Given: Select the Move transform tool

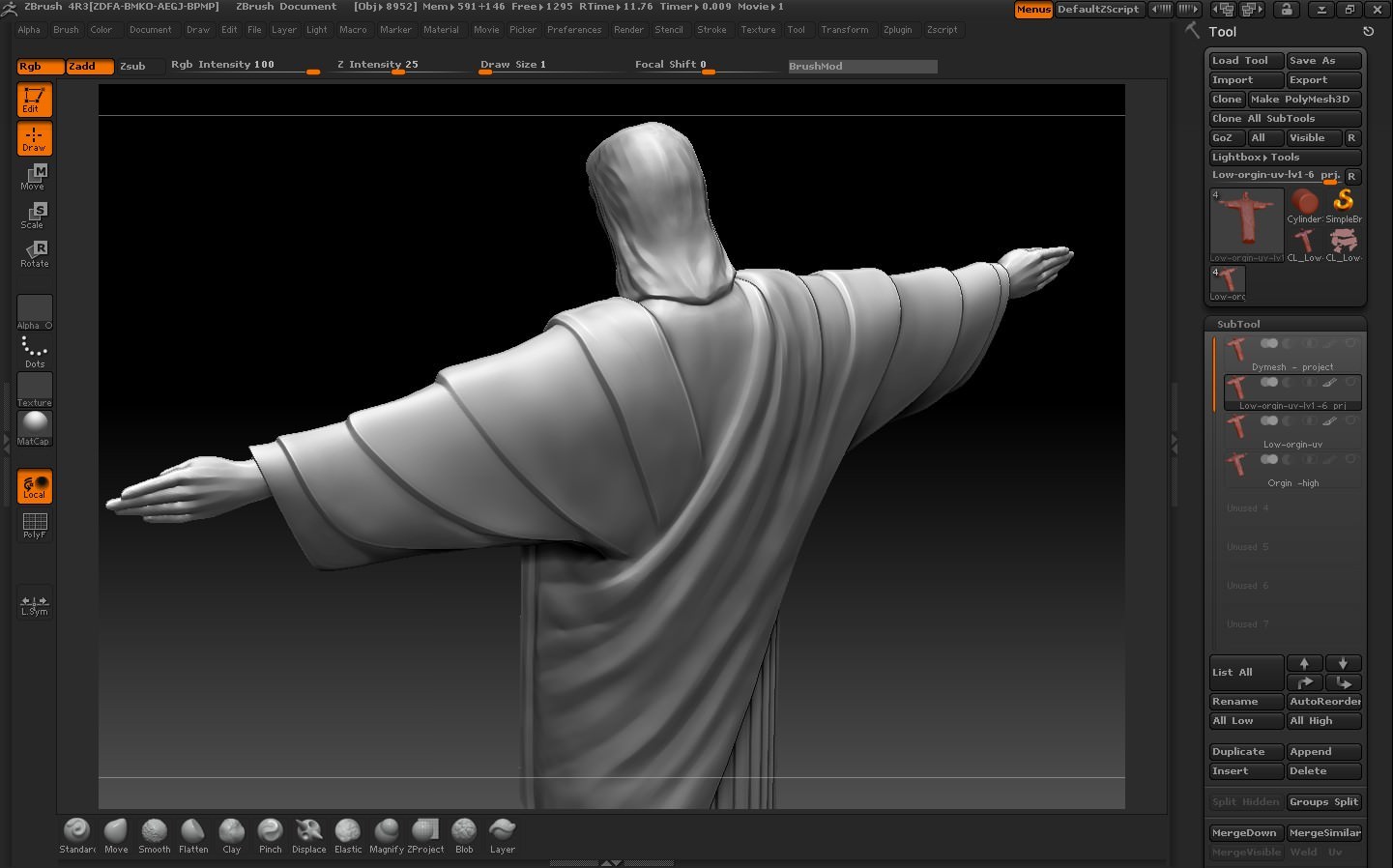Looking at the screenshot, I should click(x=34, y=177).
